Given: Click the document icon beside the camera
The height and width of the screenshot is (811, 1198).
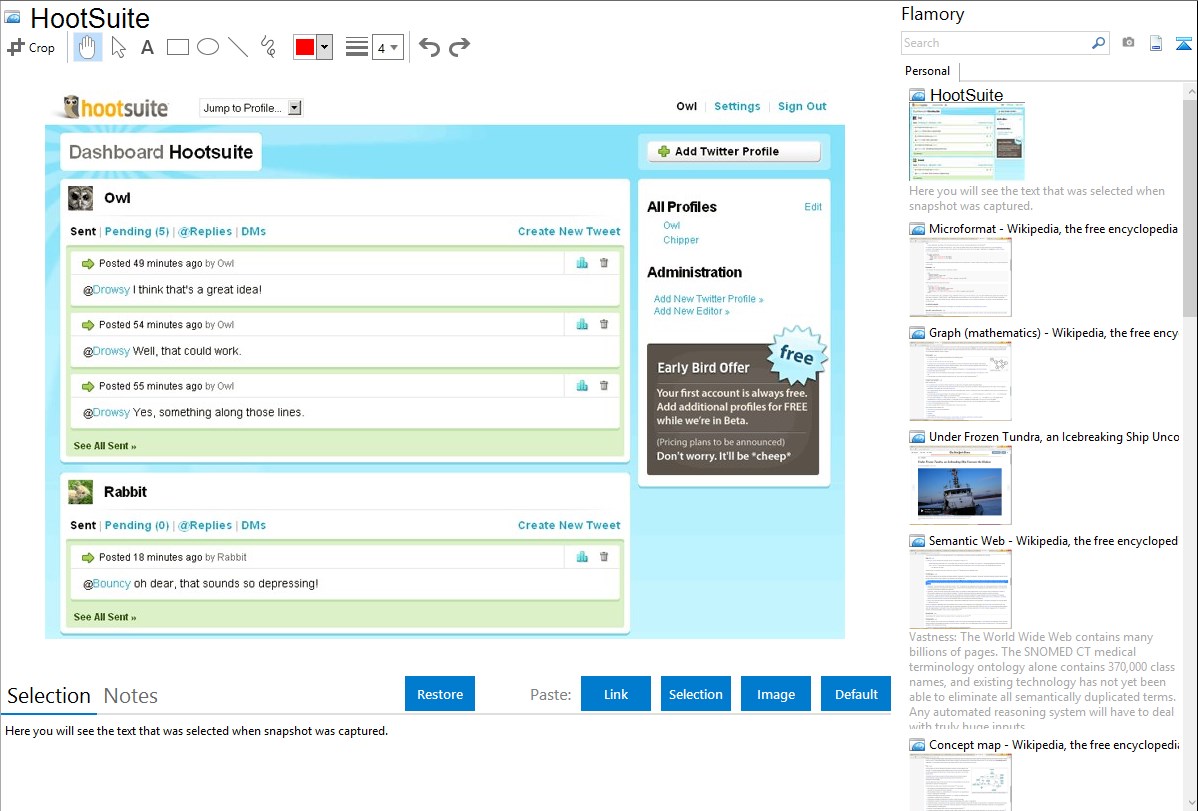Looking at the screenshot, I should click(1156, 43).
